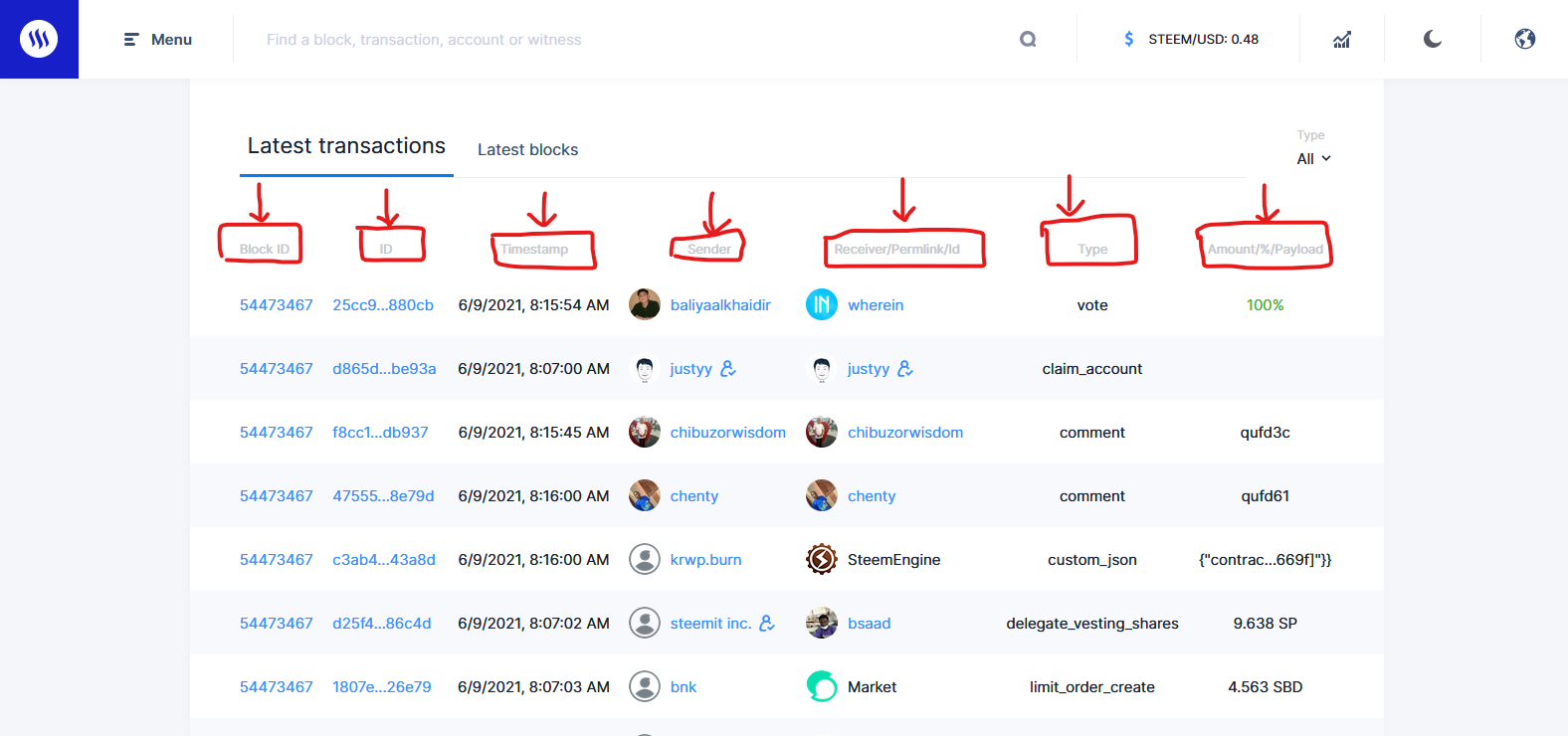Open the justyy link in the Sender column
The height and width of the screenshot is (736, 1568).
(691, 369)
